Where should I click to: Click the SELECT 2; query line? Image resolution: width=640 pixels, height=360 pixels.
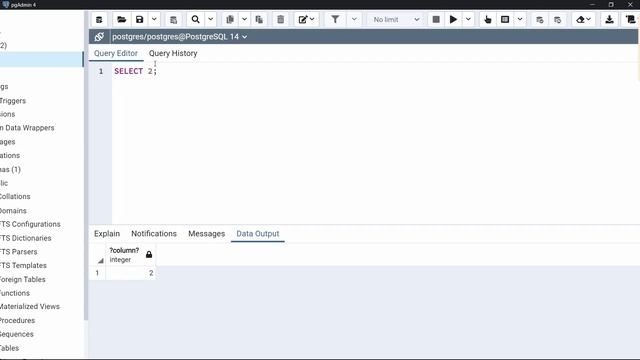(136, 71)
